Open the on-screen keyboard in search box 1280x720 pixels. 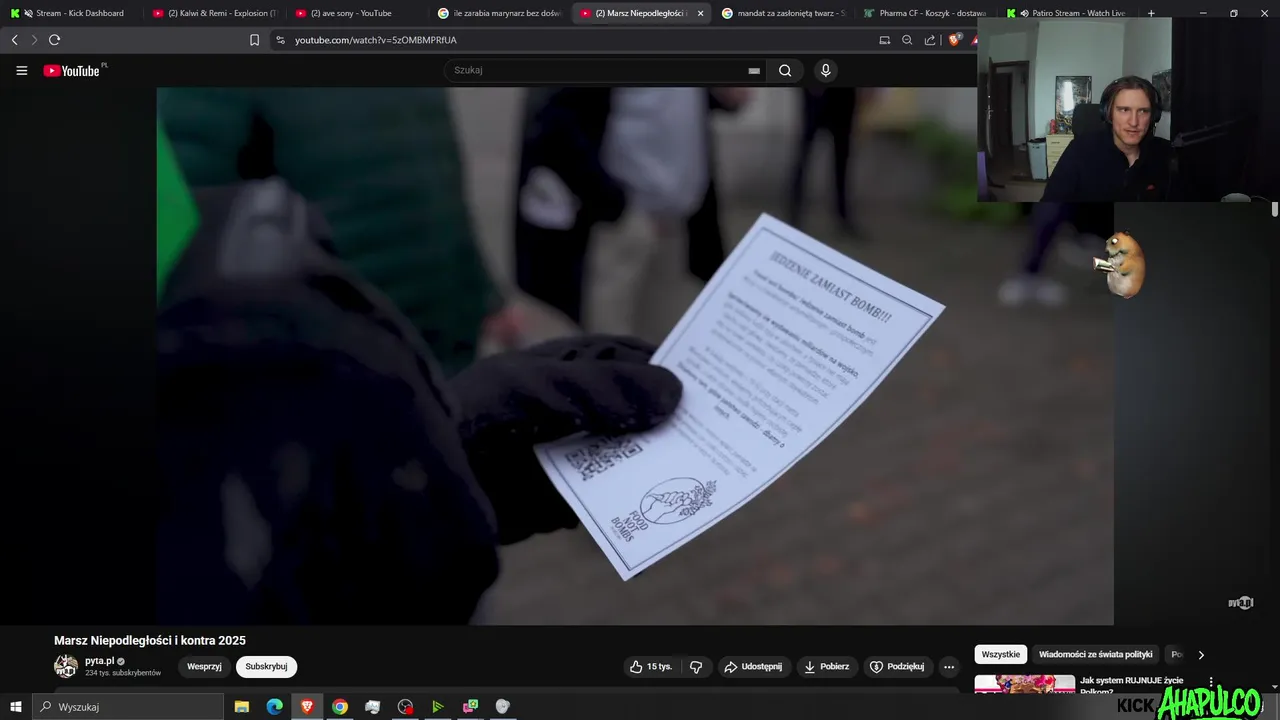click(x=754, y=70)
